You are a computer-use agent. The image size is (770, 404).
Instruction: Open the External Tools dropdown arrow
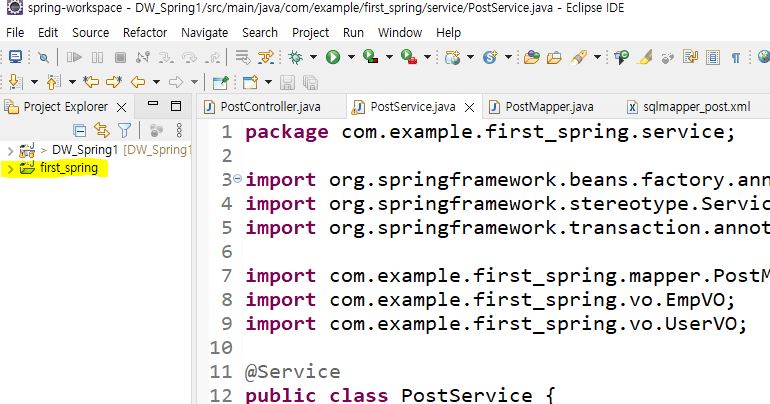tap(427, 57)
